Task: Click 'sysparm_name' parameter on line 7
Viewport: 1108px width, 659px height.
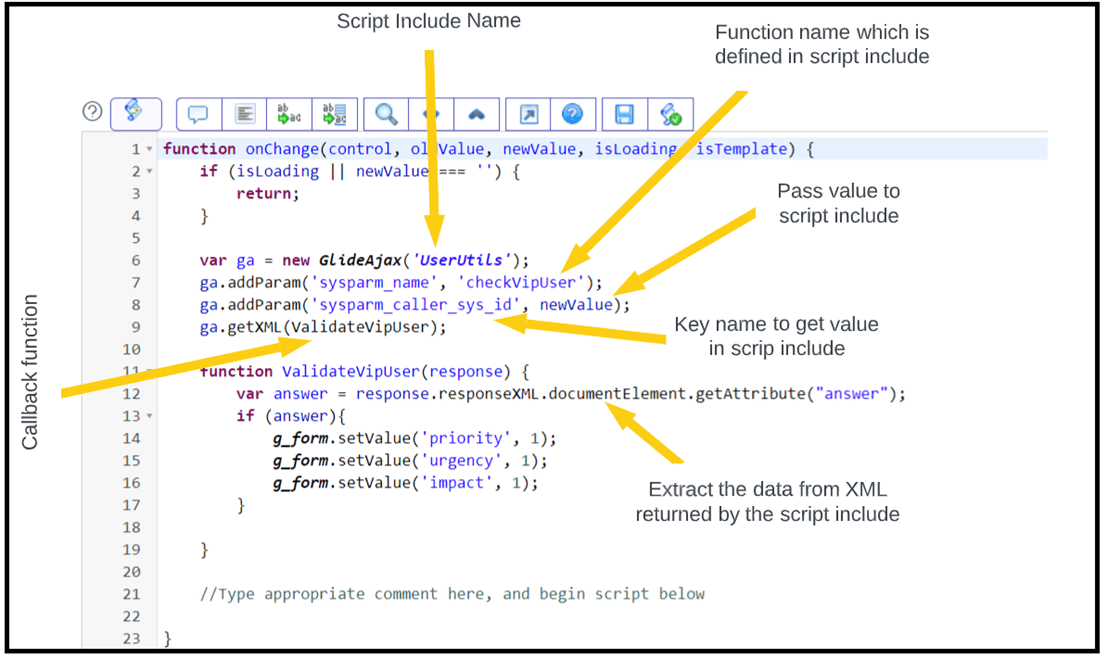Action: point(375,283)
